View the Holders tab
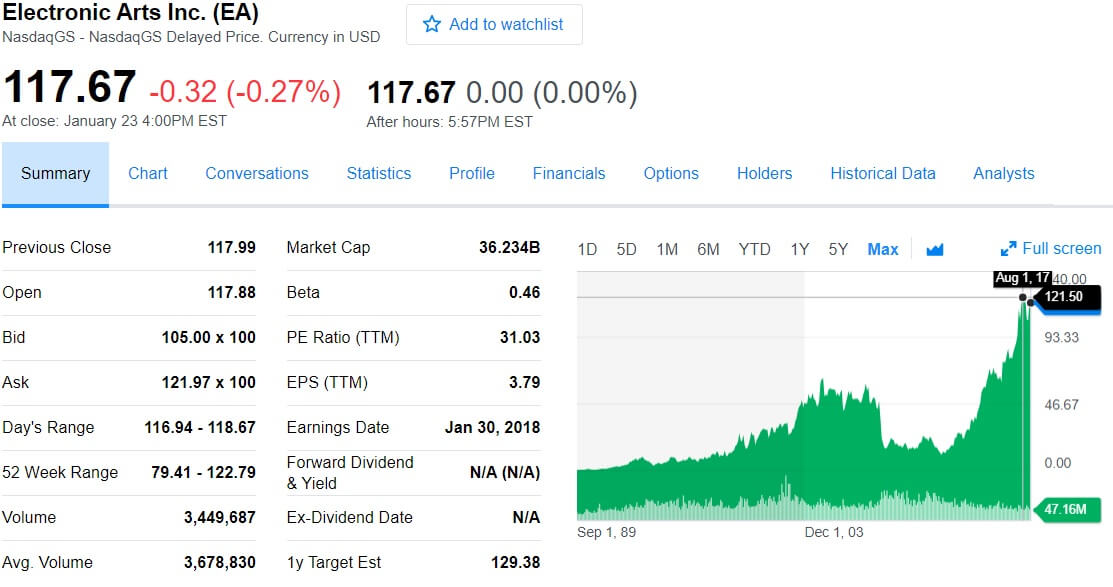Screen dimensions: 1113x587 tap(764, 173)
